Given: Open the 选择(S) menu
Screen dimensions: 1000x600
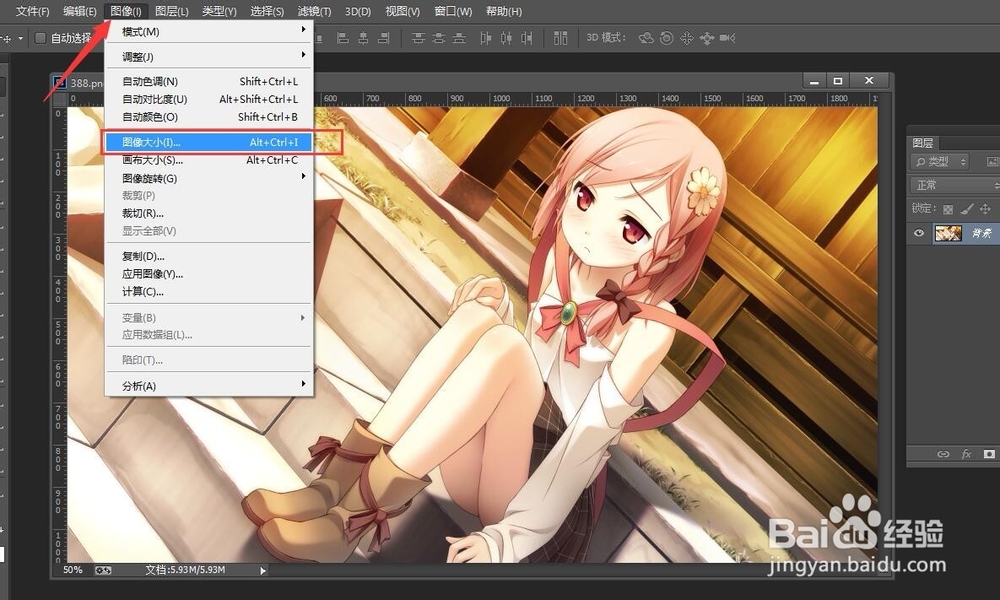Looking at the screenshot, I should tap(267, 11).
